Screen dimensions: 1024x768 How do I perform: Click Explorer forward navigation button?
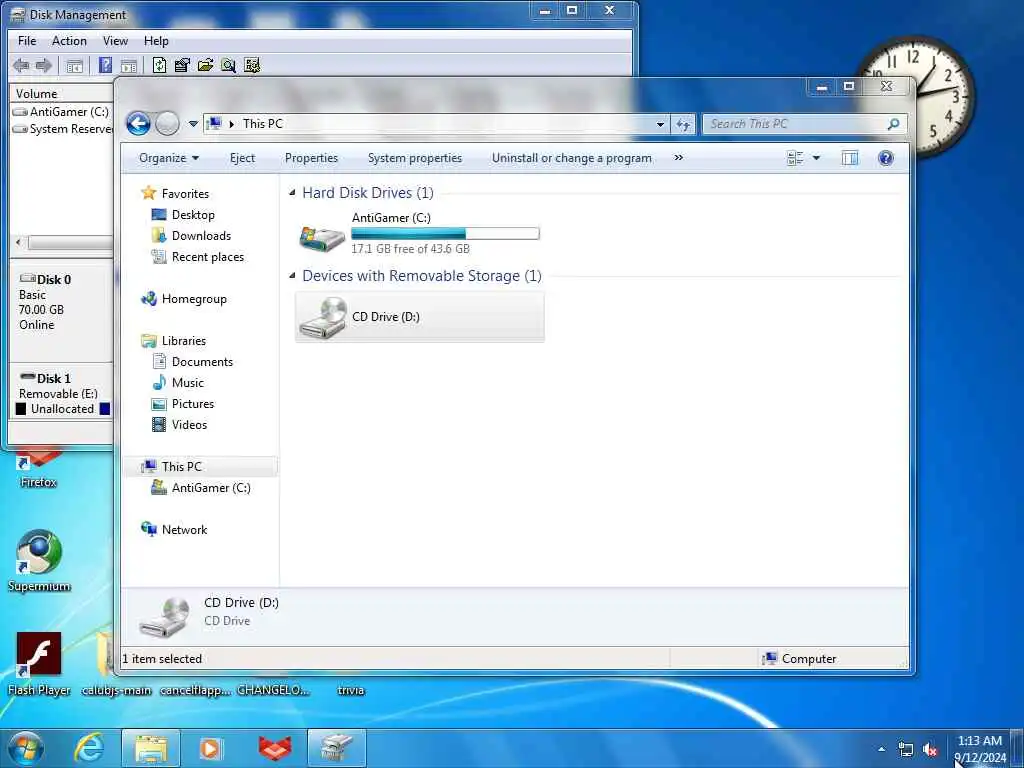[167, 123]
